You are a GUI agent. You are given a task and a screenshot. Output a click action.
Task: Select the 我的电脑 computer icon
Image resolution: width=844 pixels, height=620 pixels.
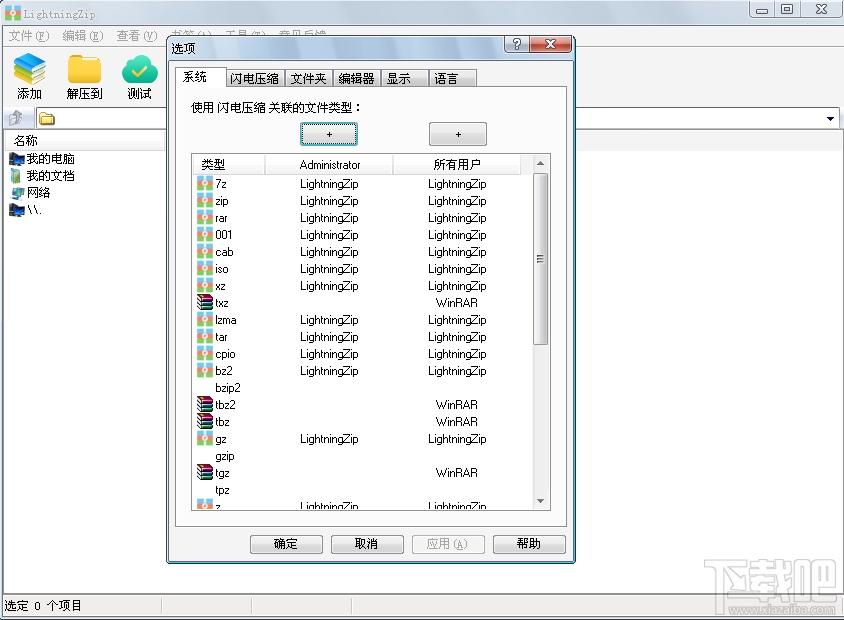[x=17, y=159]
